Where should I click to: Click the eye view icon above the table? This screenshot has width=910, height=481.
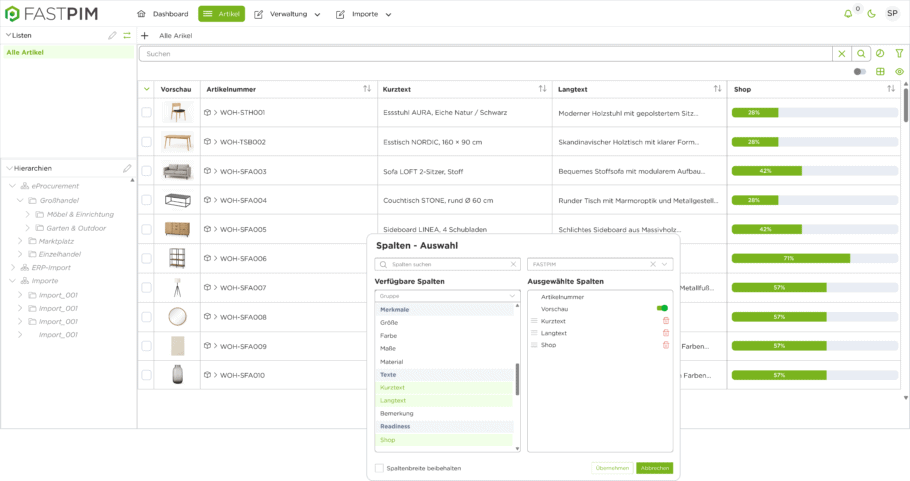[899, 71]
